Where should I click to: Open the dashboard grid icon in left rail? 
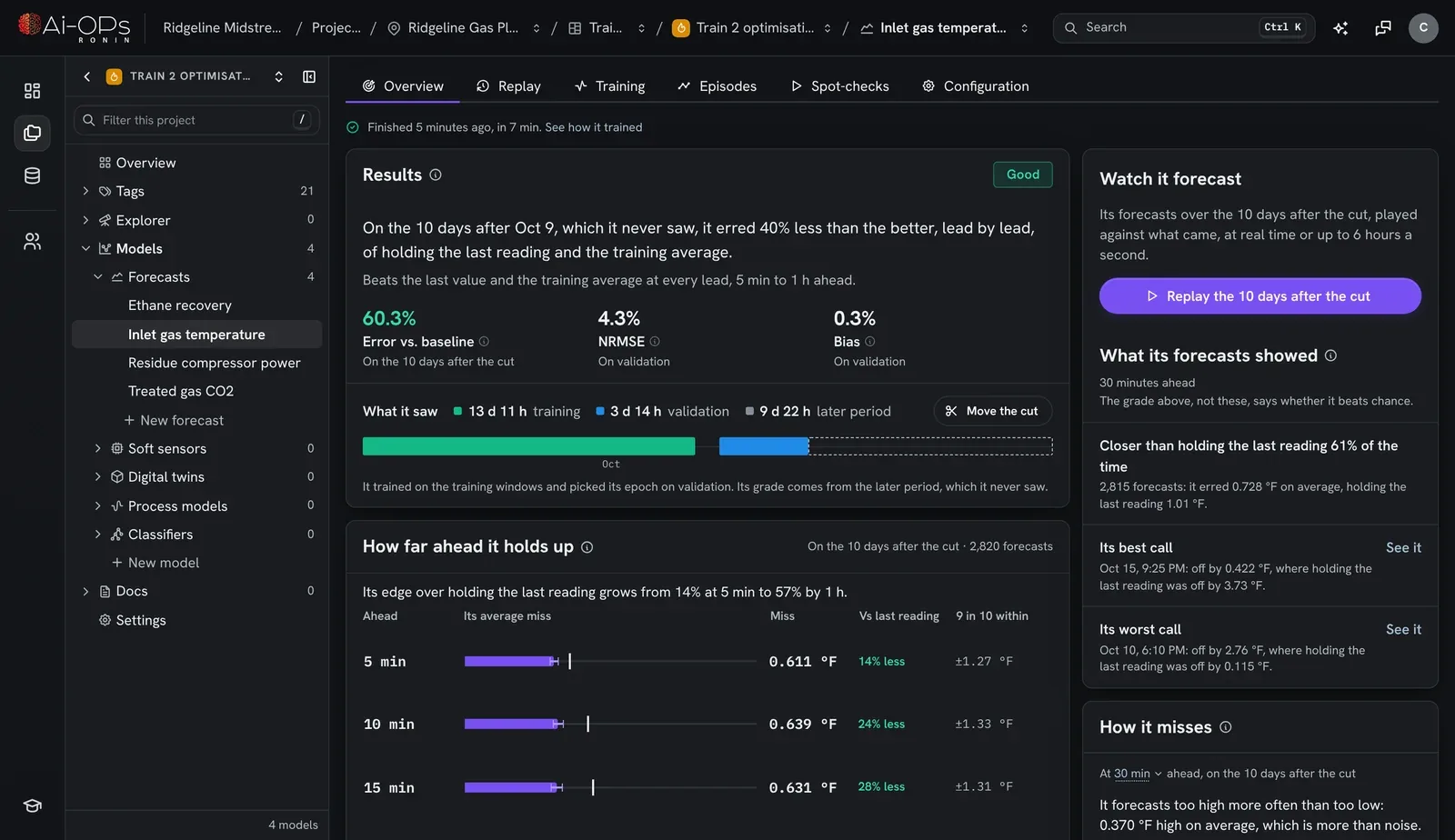tap(32, 91)
